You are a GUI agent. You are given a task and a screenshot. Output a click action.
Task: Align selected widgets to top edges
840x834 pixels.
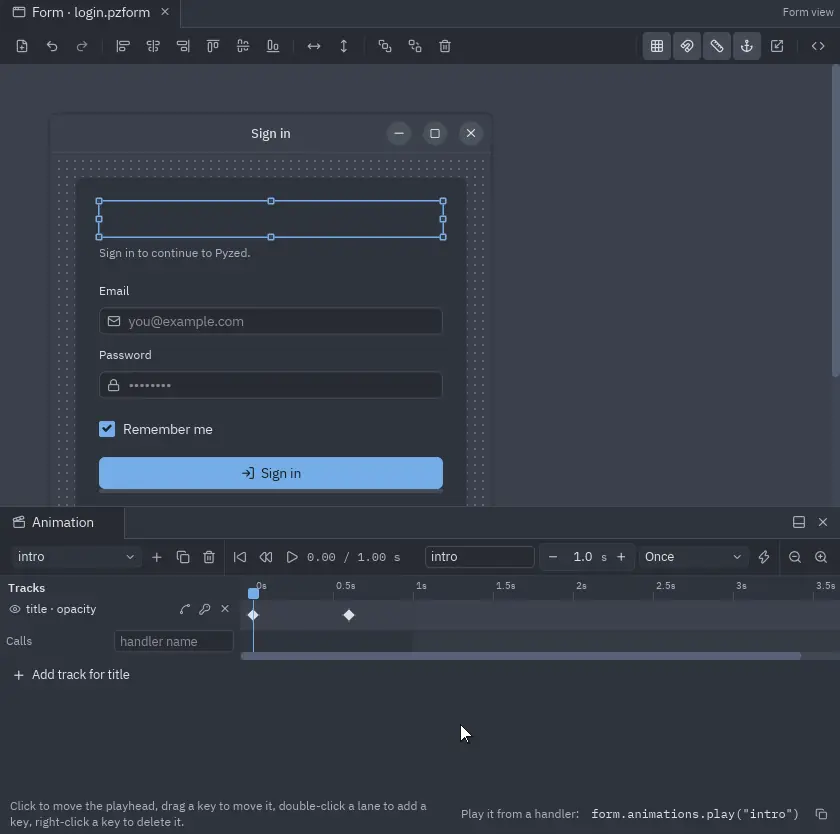213,46
